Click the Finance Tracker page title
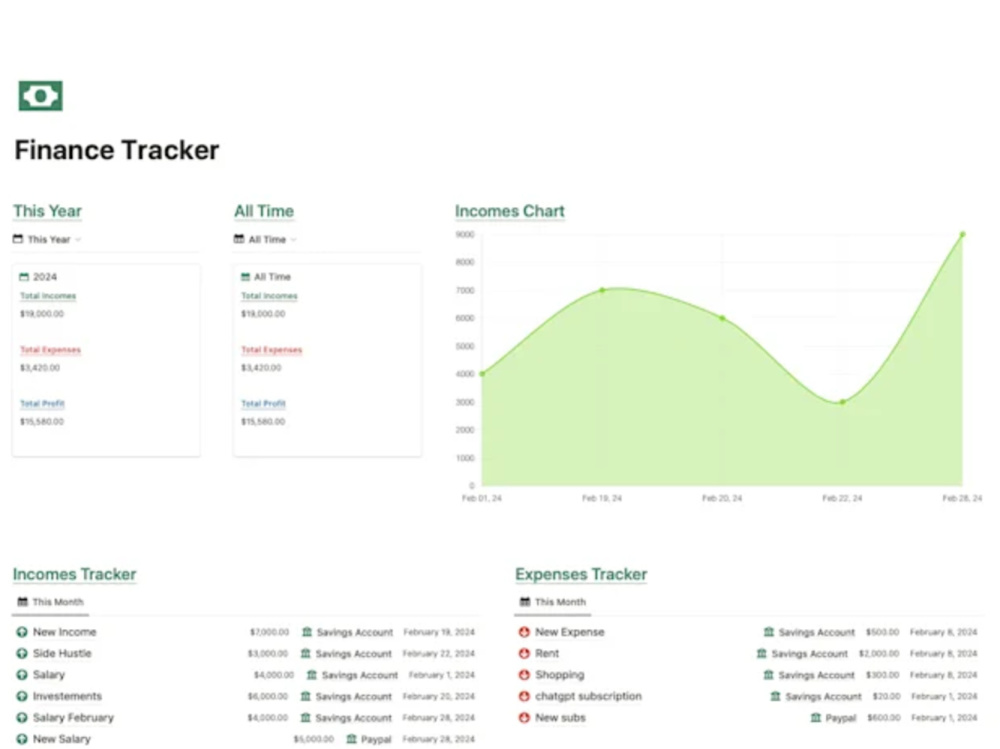Viewport: 1000px width, 749px height. [x=117, y=151]
